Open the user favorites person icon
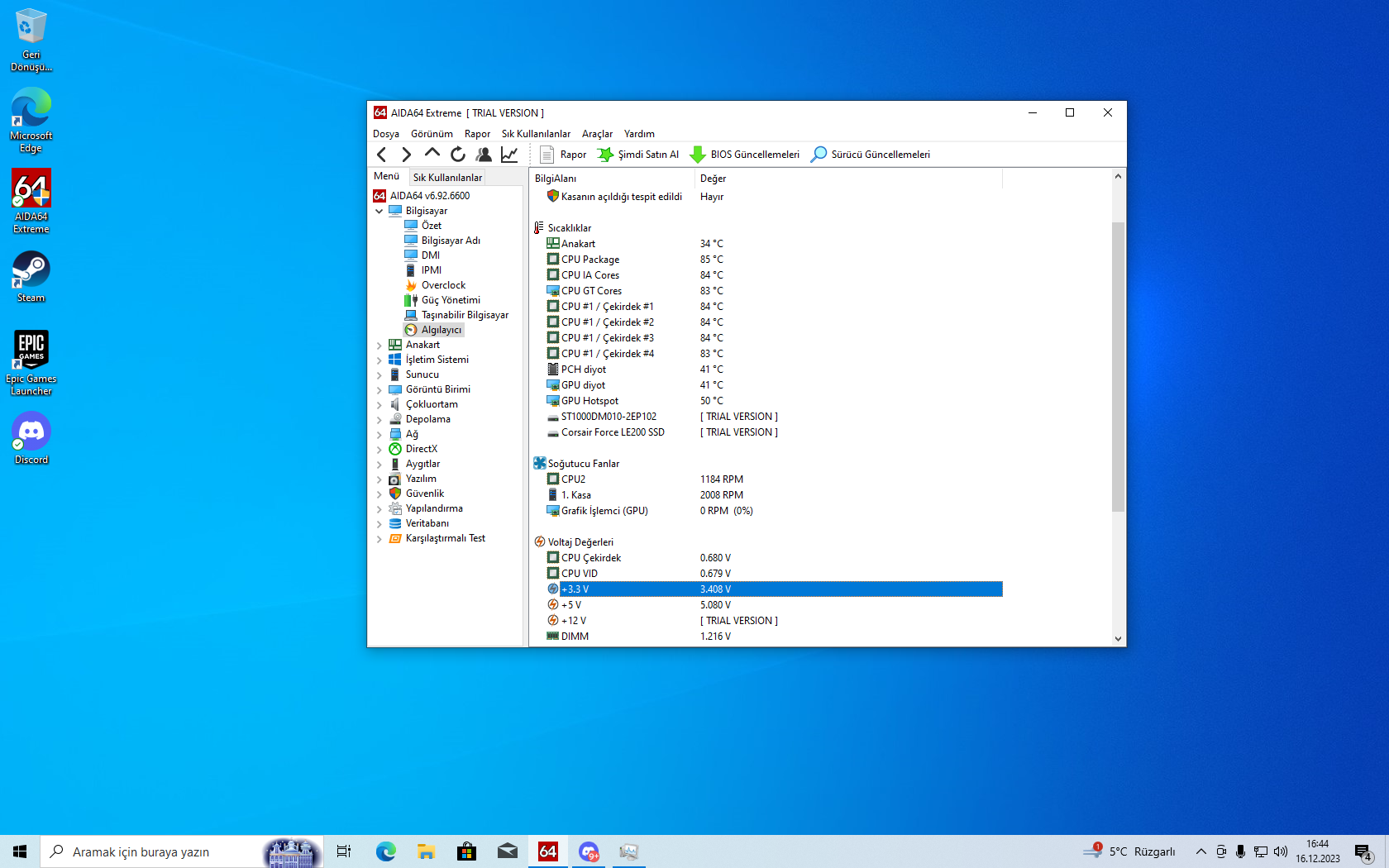 [x=484, y=155]
